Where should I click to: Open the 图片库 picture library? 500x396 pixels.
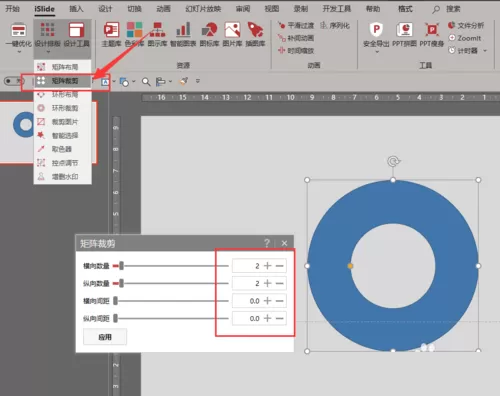click(x=232, y=34)
